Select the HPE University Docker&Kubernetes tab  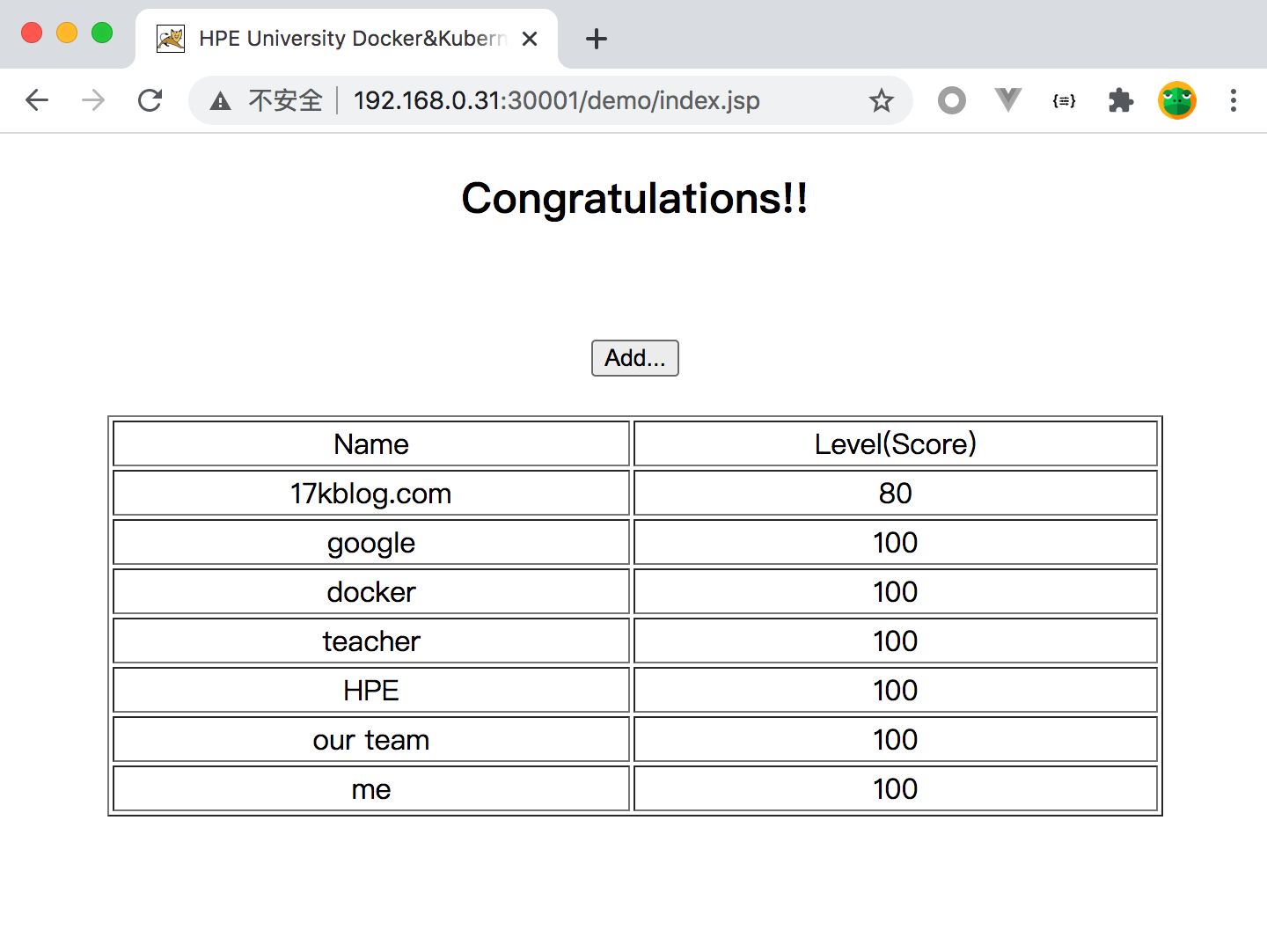click(343, 39)
